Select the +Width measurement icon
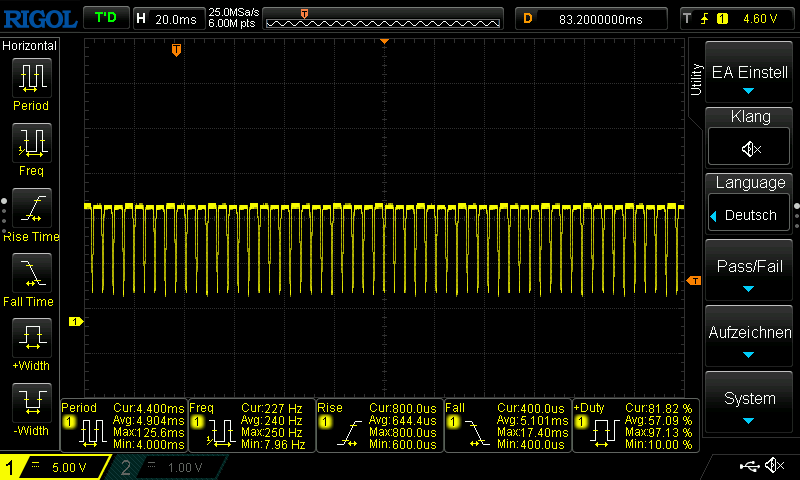Viewport: 800px width, 480px height. tap(31, 339)
